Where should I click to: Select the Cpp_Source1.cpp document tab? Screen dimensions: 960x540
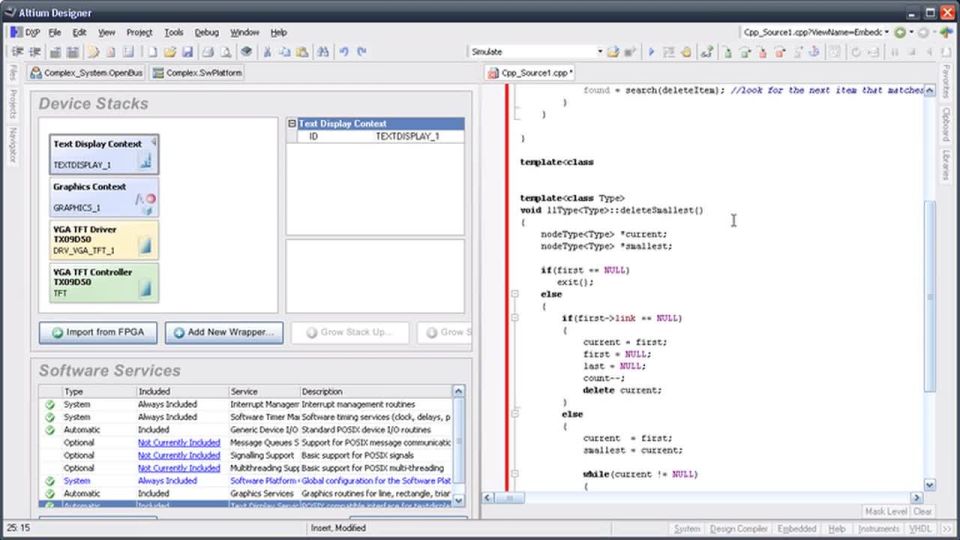point(530,73)
